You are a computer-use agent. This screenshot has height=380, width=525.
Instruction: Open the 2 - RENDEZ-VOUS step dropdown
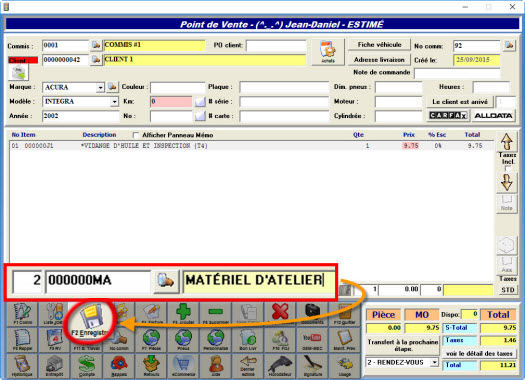pos(434,362)
